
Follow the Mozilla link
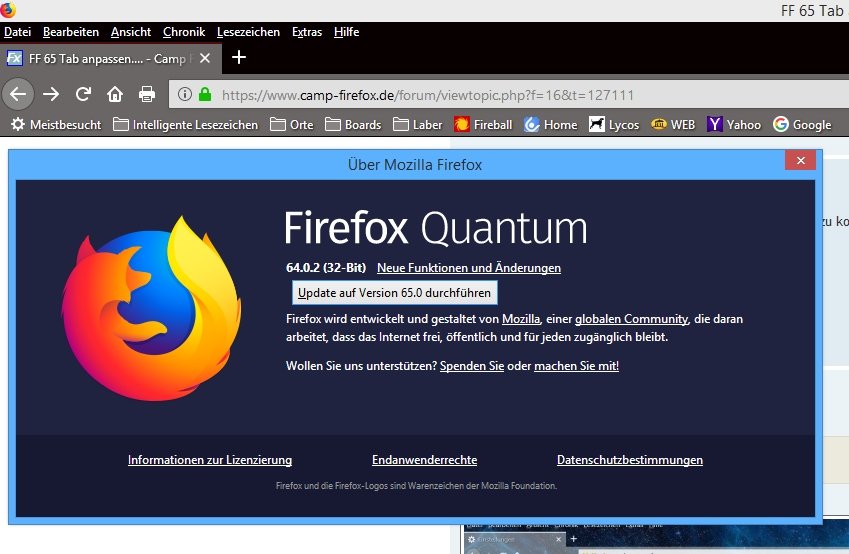[521, 319]
